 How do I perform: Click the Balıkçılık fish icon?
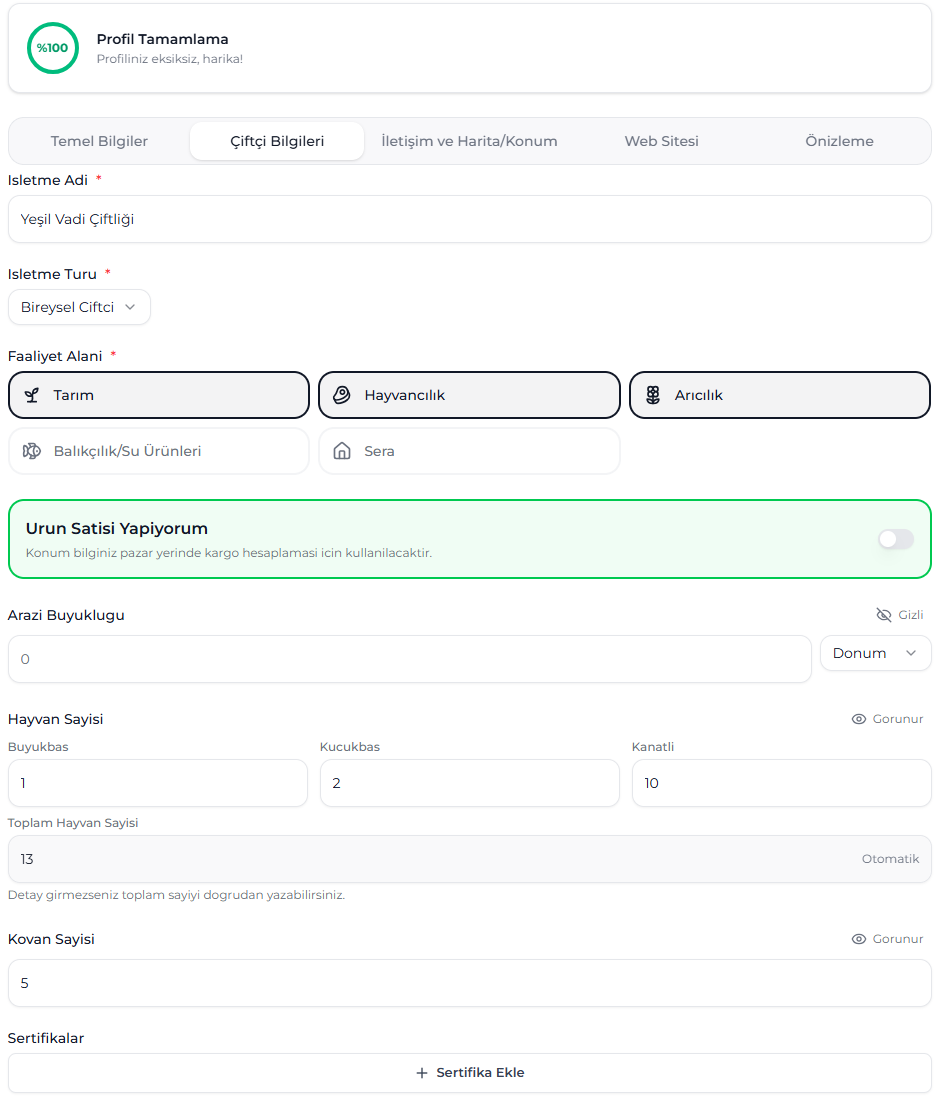[32, 451]
